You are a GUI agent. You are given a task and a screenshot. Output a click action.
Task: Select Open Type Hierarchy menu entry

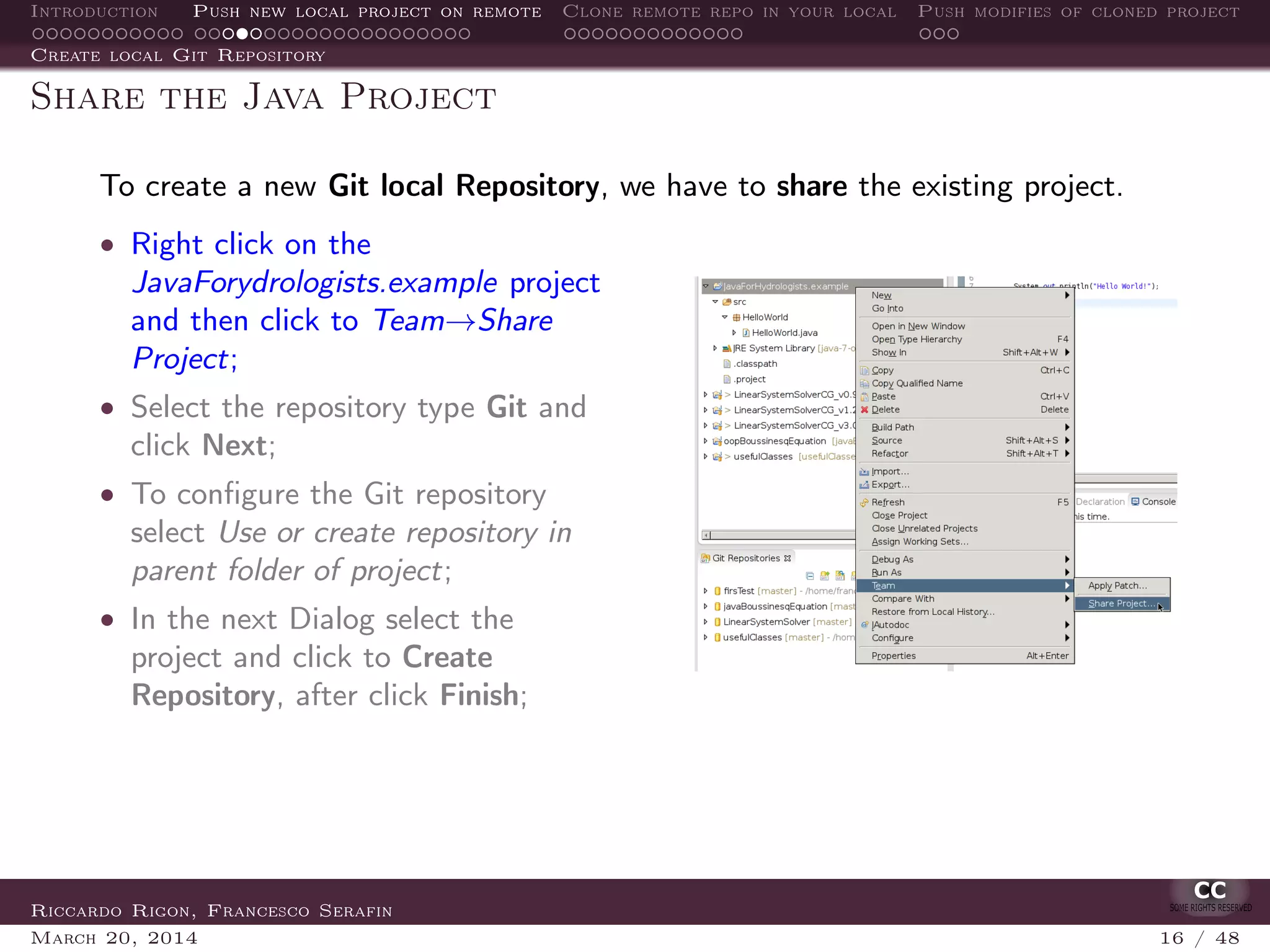[965, 340]
